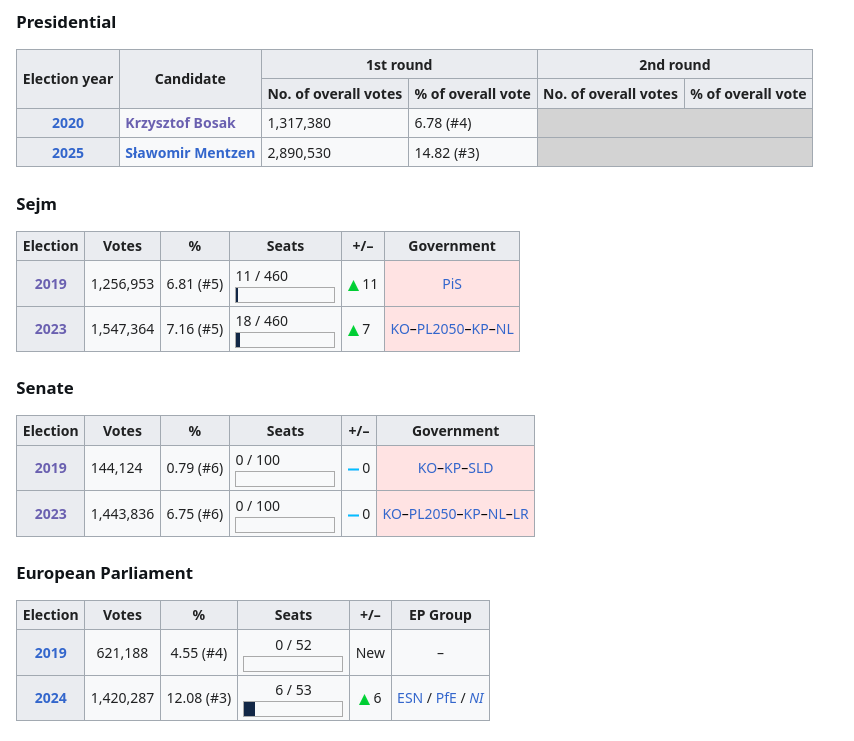Click the 11 / 460 seats bar
Image resolution: width=854 pixels, height=741 pixels.
pyautogui.click(x=285, y=295)
